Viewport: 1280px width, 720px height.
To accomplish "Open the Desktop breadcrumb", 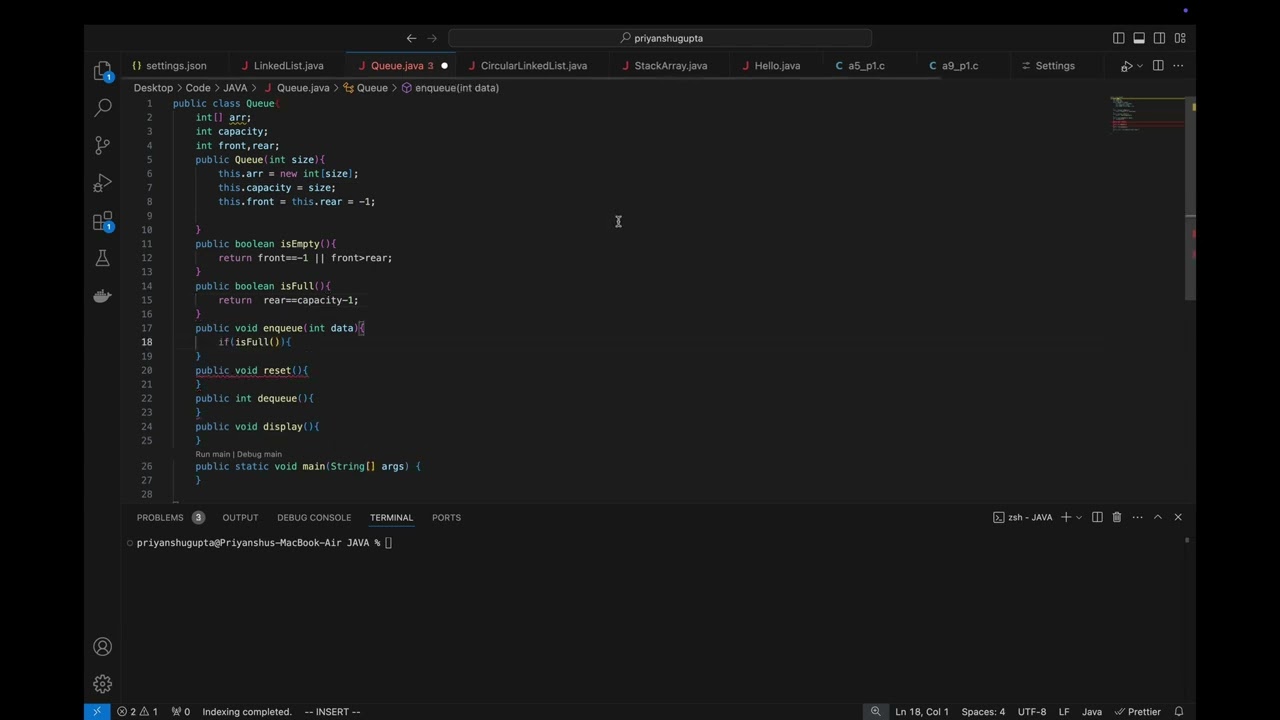I will click(153, 88).
